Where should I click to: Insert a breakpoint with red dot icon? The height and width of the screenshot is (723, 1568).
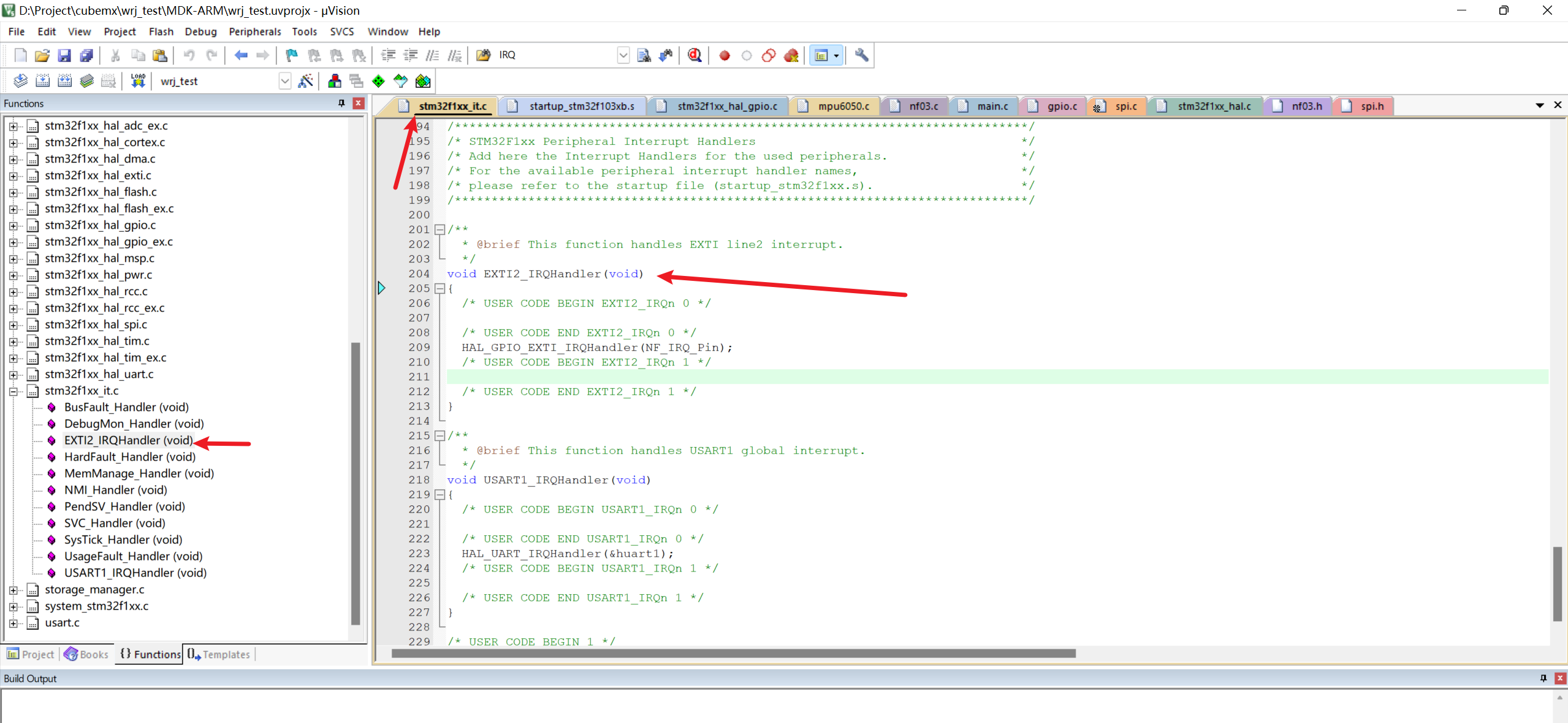pyautogui.click(x=725, y=55)
